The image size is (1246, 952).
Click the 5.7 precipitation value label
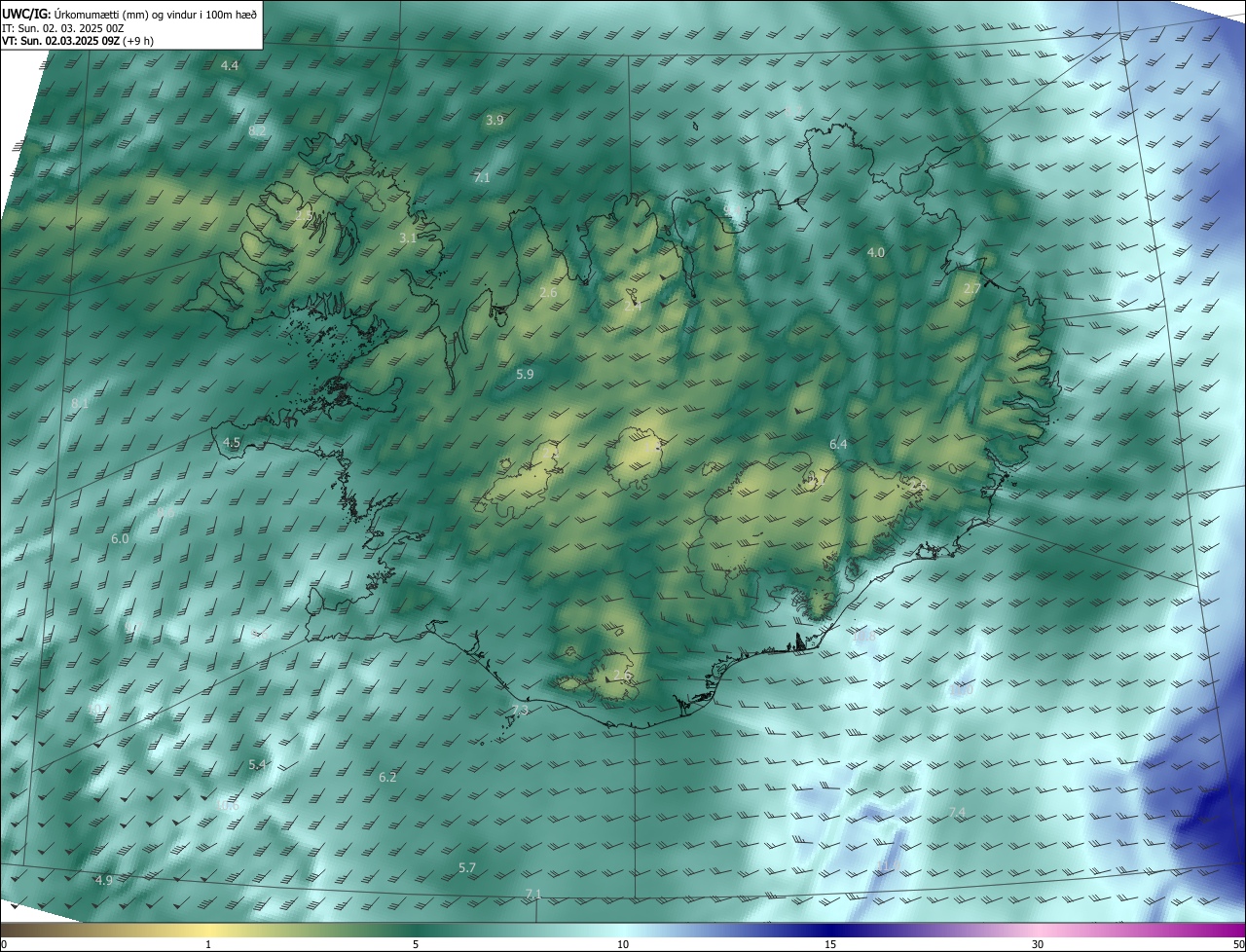coord(467,867)
